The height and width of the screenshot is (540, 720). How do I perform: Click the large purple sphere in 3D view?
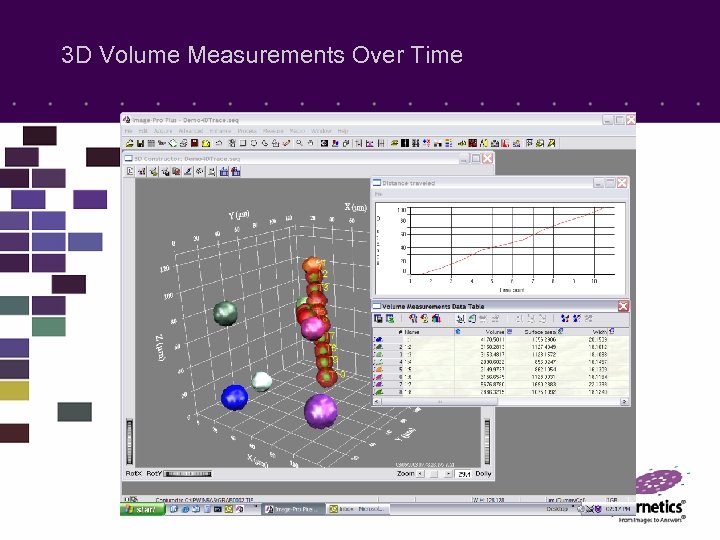pyautogui.click(x=321, y=411)
